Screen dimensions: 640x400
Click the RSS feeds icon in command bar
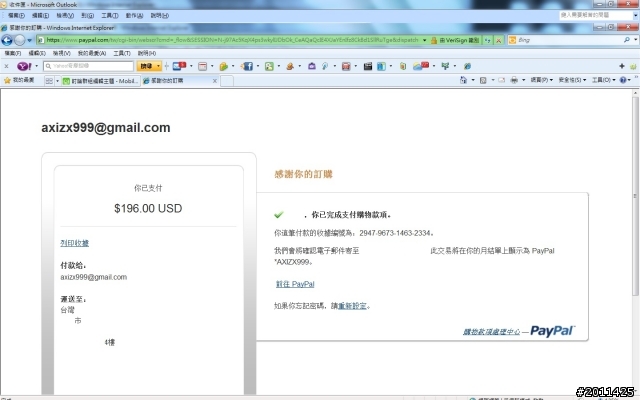click(483, 80)
